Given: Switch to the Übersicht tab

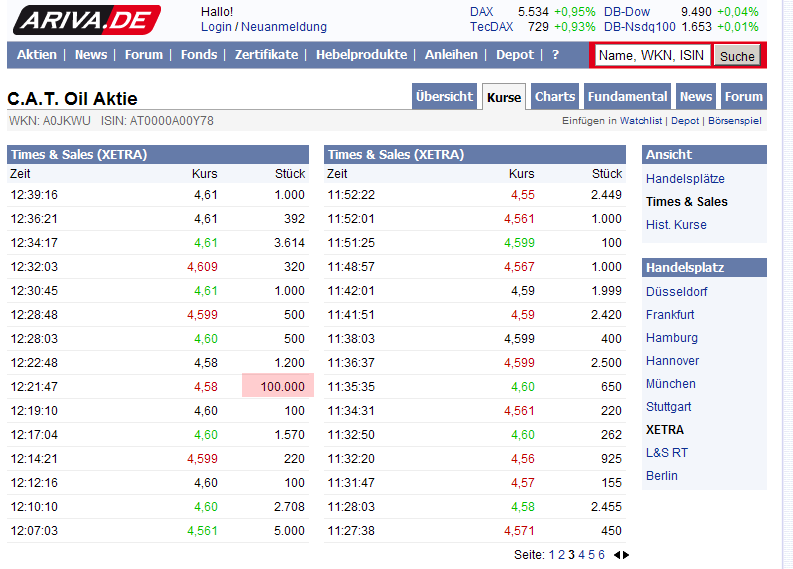Looking at the screenshot, I should click(x=444, y=97).
